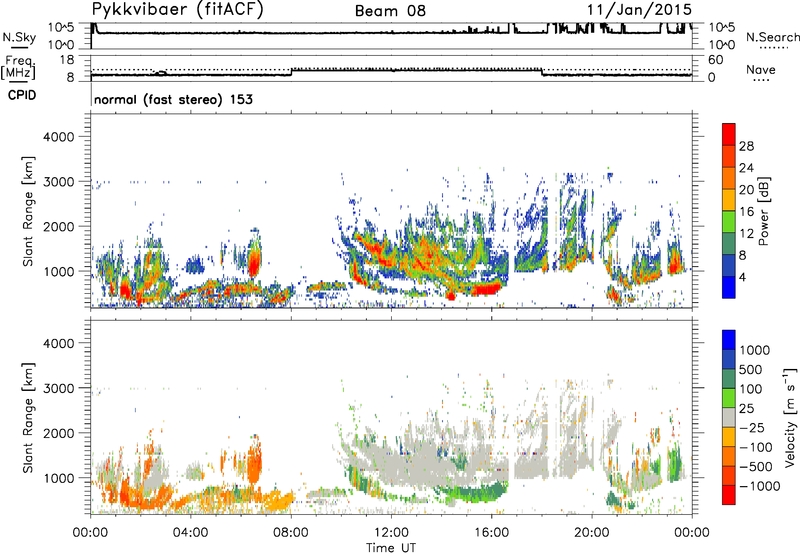The width and height of the screenshot is (800, 554).
Task: Click the gray segment of the Velocity color bar
Action: [729, 417]
